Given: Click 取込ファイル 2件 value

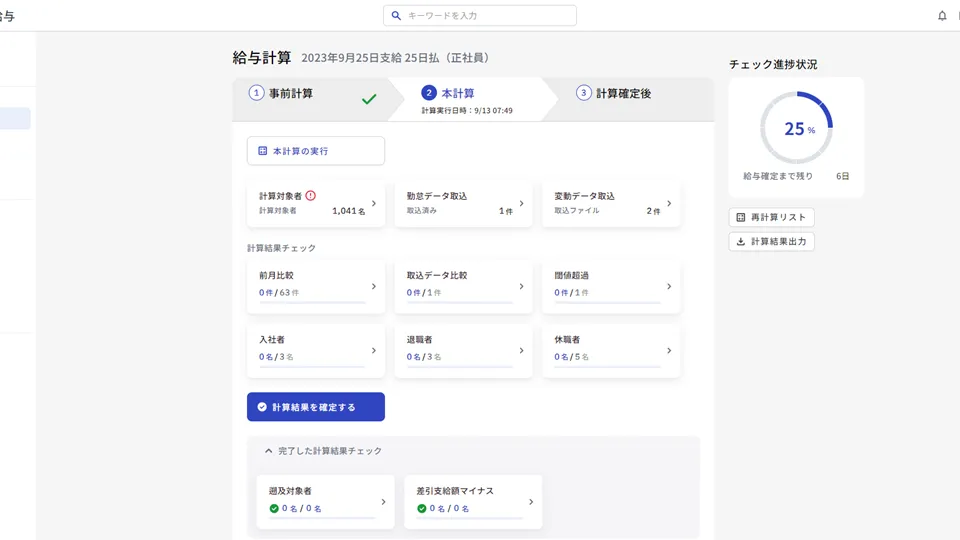Looking at the screenshot, I should (653, 211).
